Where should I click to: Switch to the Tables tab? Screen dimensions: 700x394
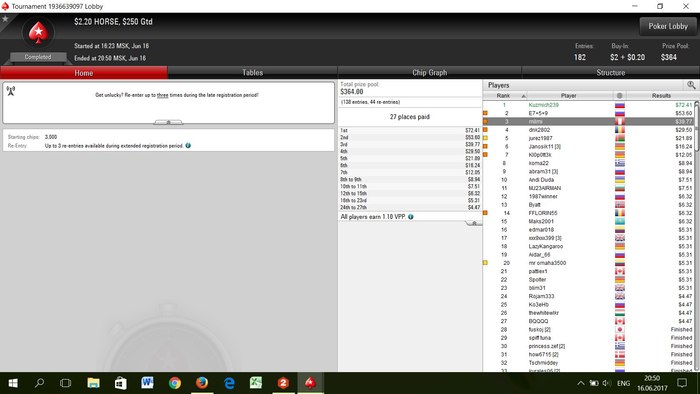253,73
